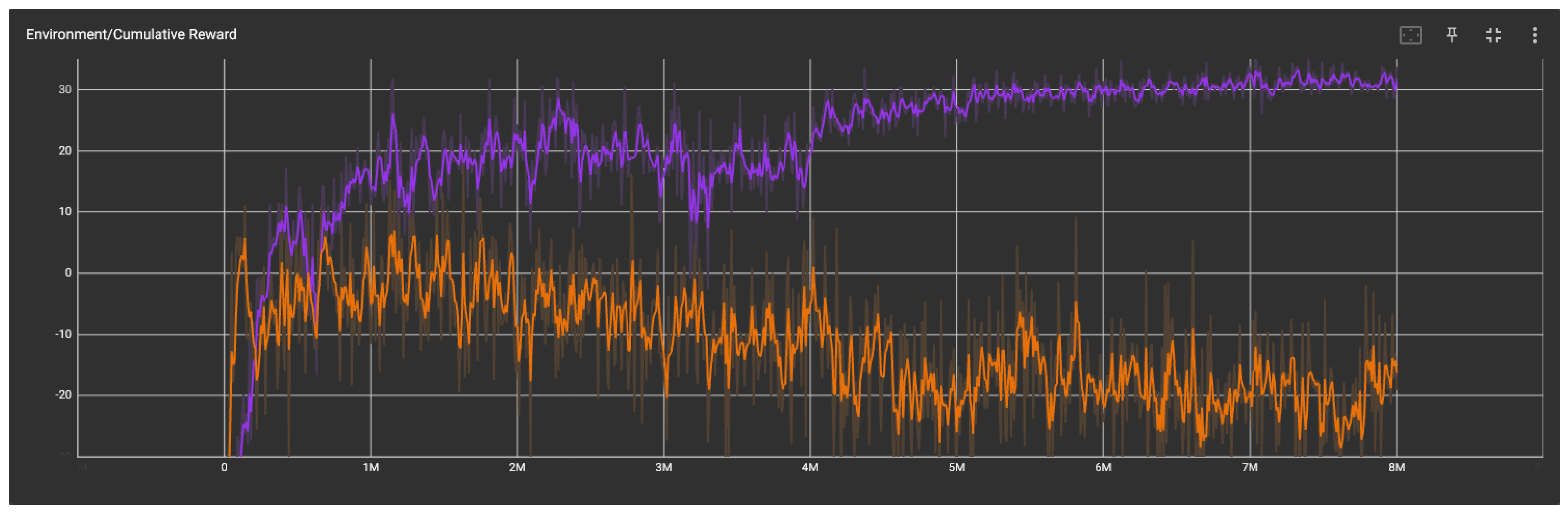
Task: Click the 5M step label on x-axis
Action: pos(957,467)
